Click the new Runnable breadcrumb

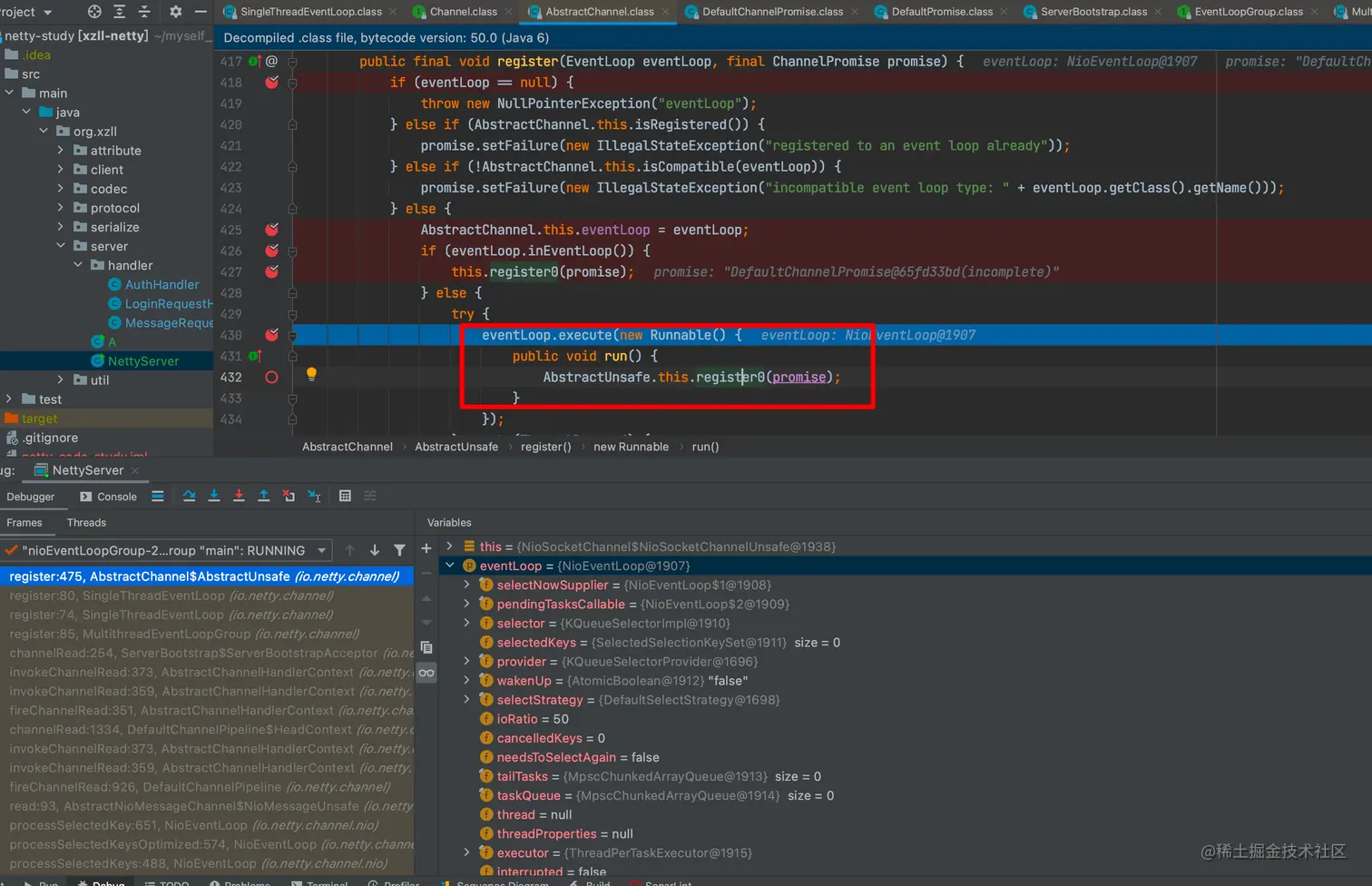pos(631,447)
